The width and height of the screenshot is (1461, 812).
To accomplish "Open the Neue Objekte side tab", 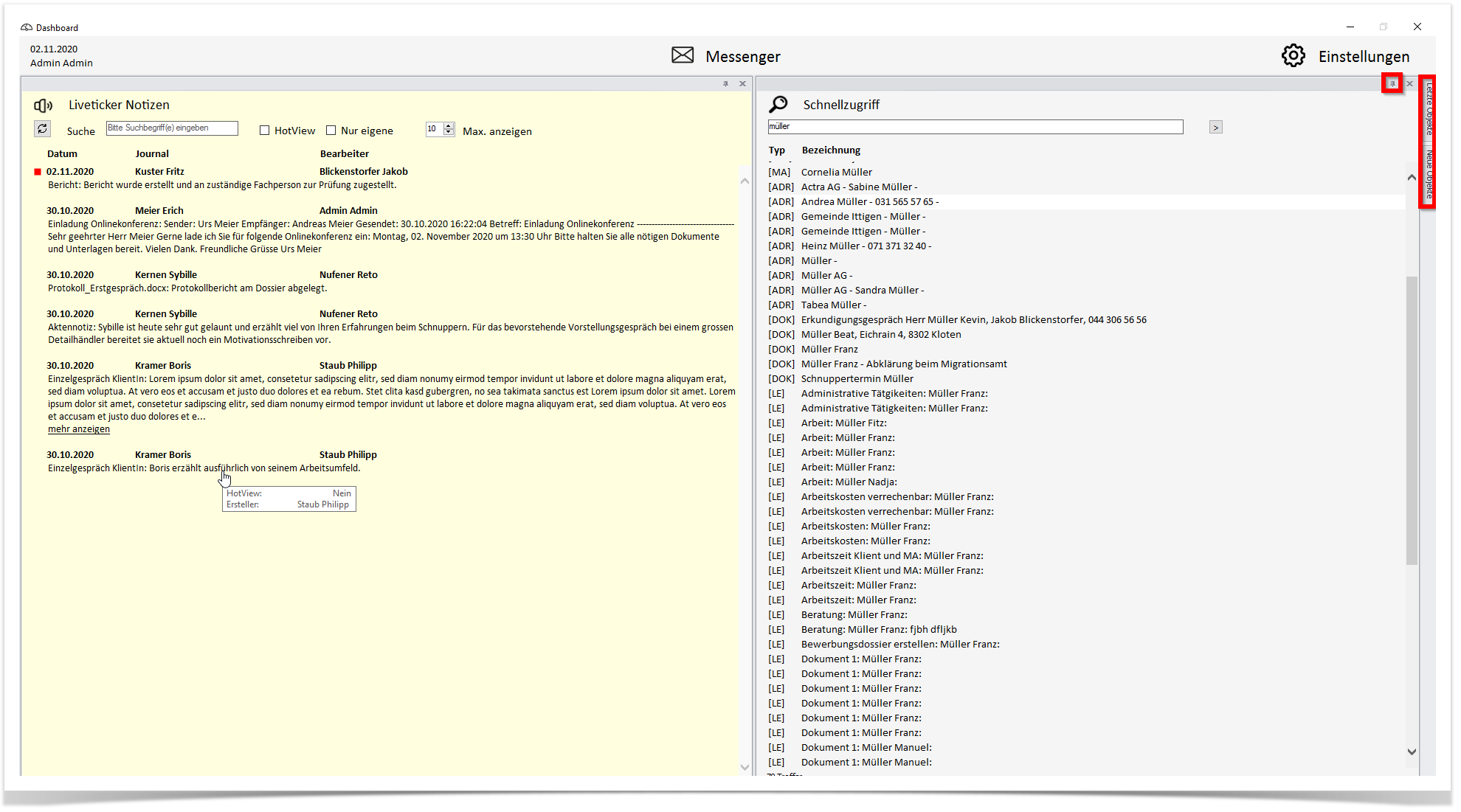I will 1429,175.
